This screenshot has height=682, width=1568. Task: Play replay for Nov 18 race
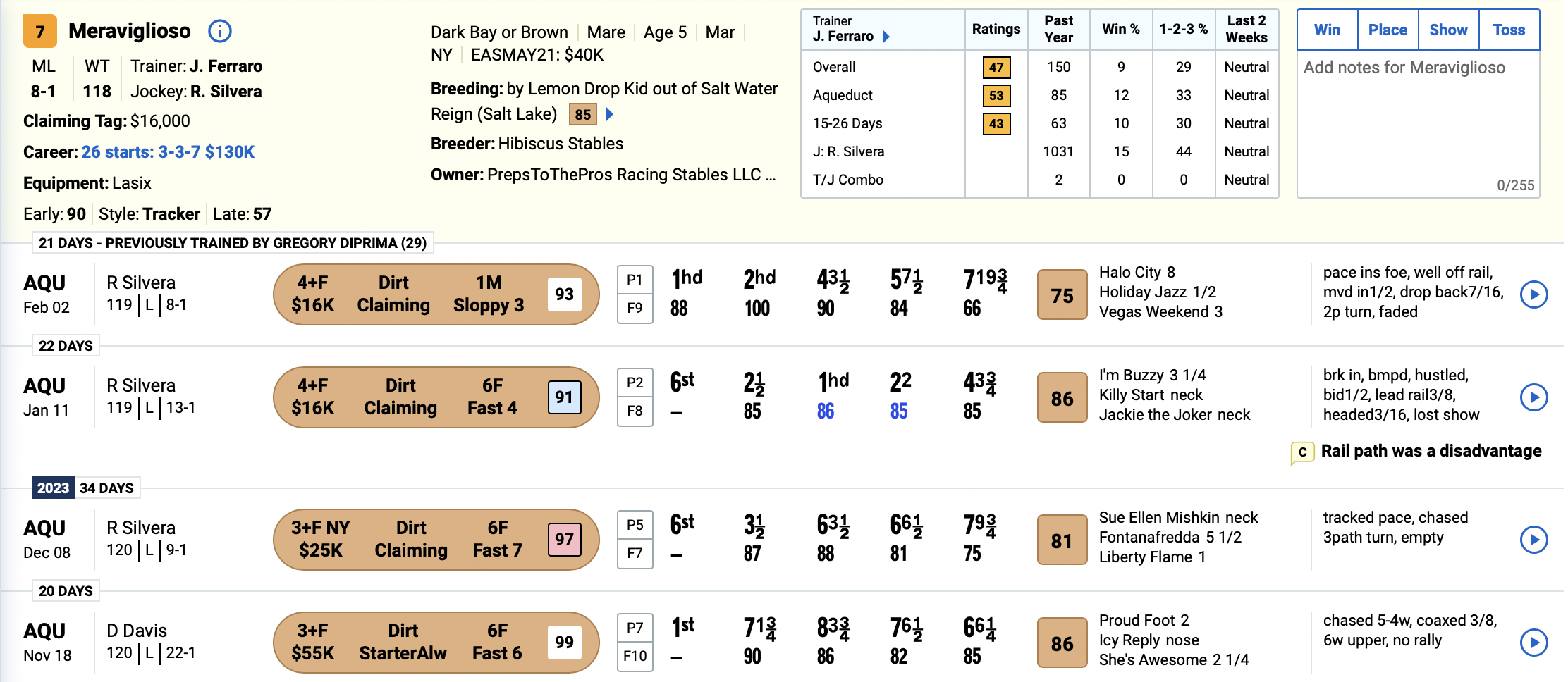1533,643
